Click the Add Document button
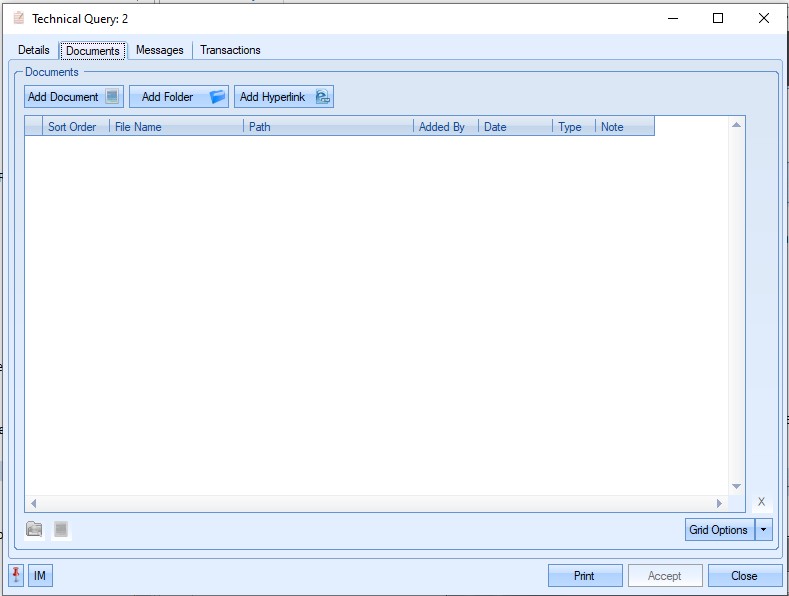The width and height of the screenshot is (789, 596). (74, 97)
